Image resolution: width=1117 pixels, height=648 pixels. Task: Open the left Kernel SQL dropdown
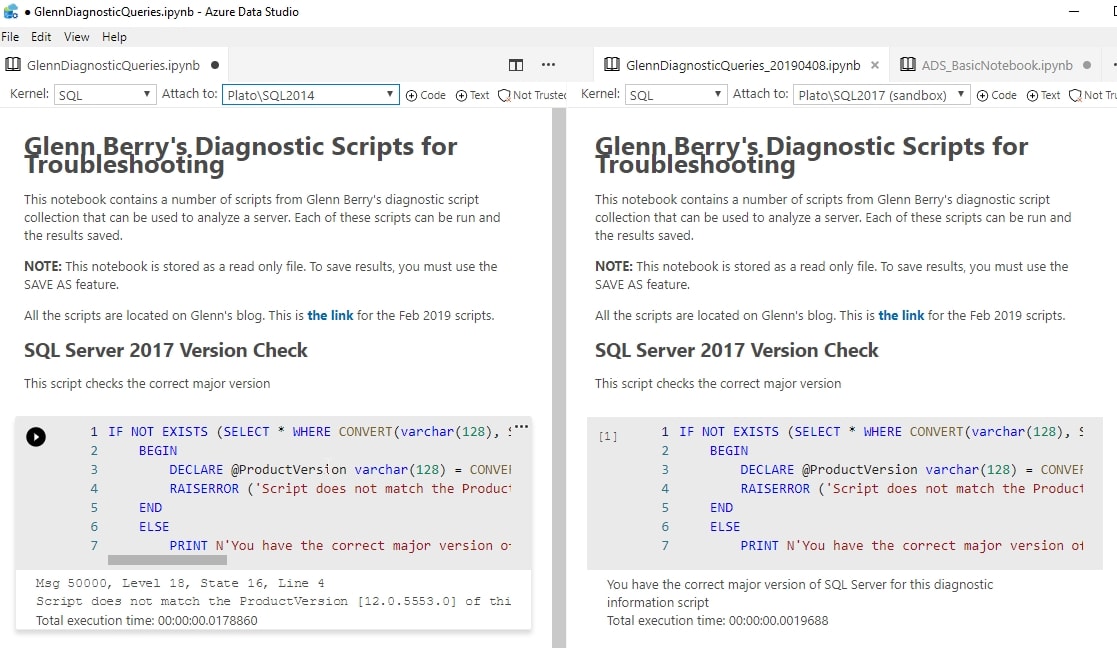point(104,95)
